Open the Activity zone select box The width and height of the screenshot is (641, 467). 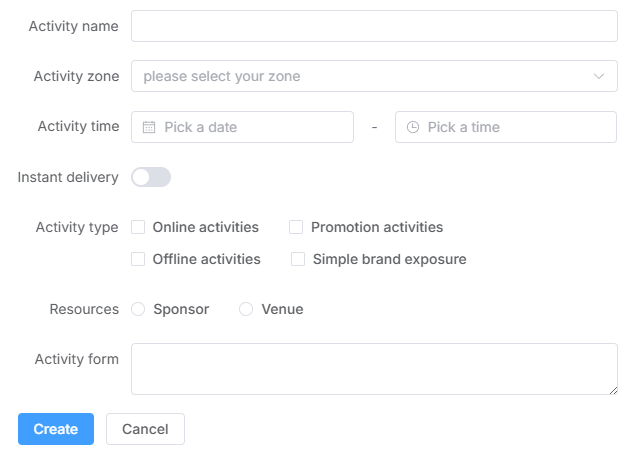click(x=360, y=76)
